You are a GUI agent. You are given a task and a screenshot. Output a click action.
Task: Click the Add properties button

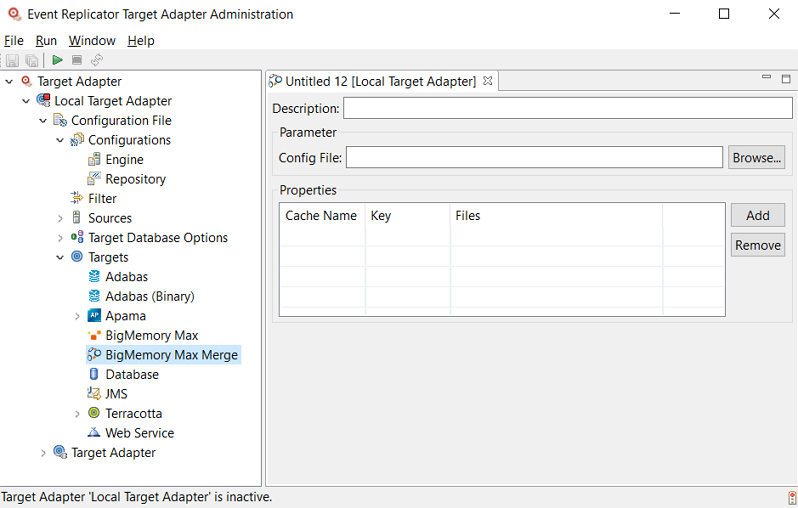pos(757,215)
